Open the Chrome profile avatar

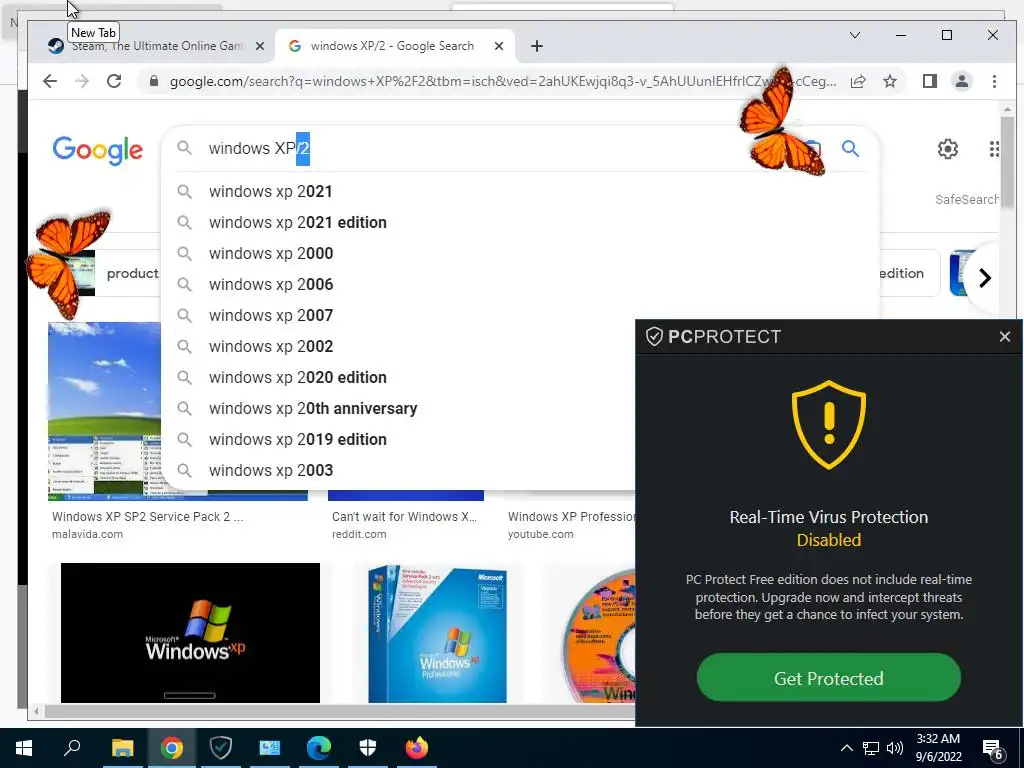click(x=962, y=82)
